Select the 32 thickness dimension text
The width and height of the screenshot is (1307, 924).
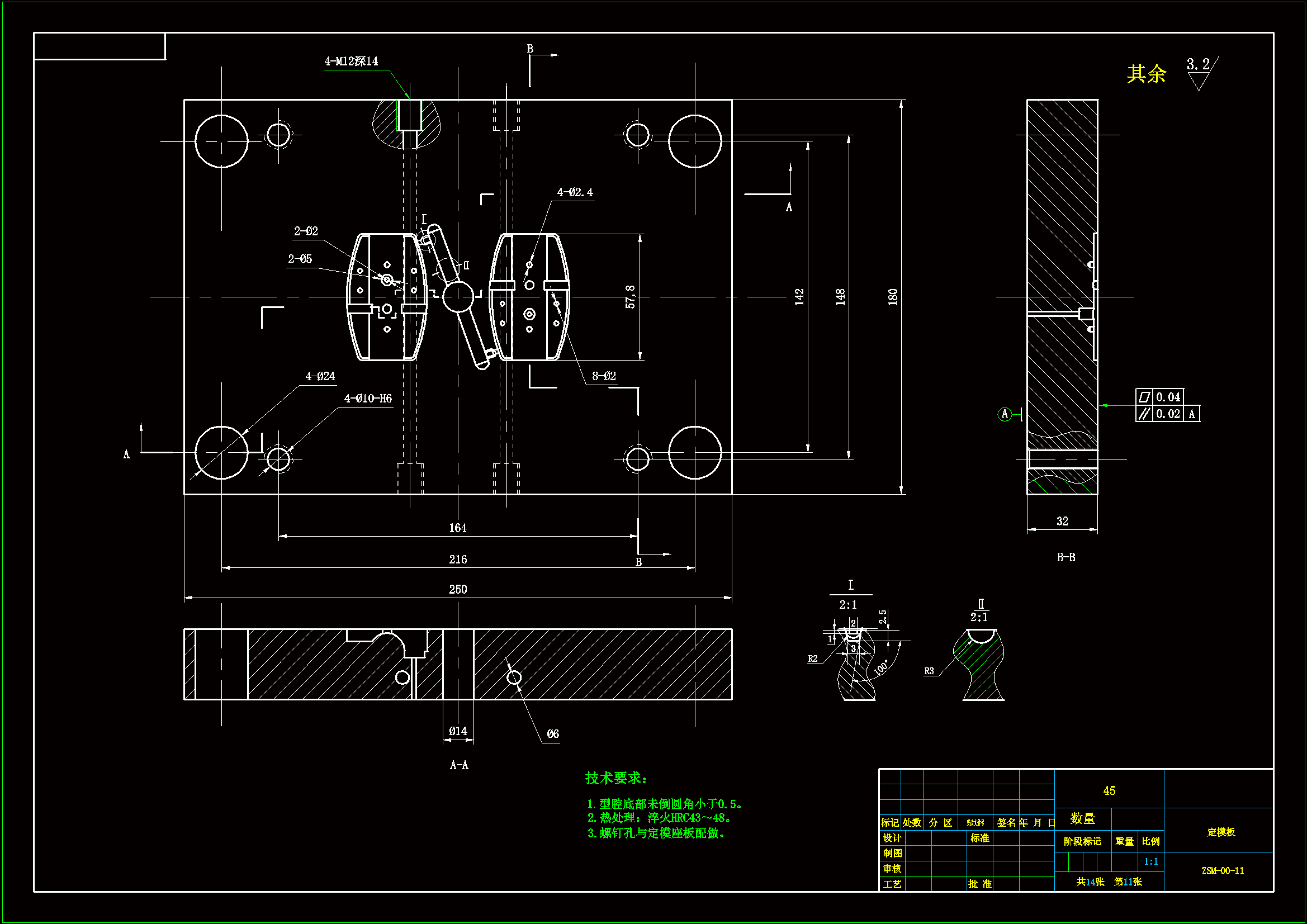pyautogui.click(x=1062, y=521)
